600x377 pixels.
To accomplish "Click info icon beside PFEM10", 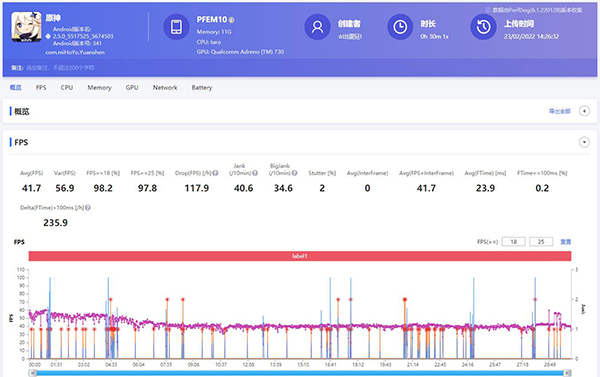I will [232, 20].
